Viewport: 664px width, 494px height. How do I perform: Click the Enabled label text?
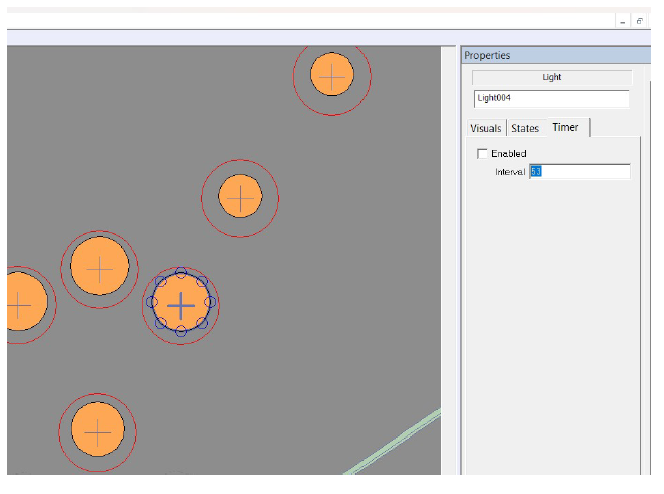point(509,154)
